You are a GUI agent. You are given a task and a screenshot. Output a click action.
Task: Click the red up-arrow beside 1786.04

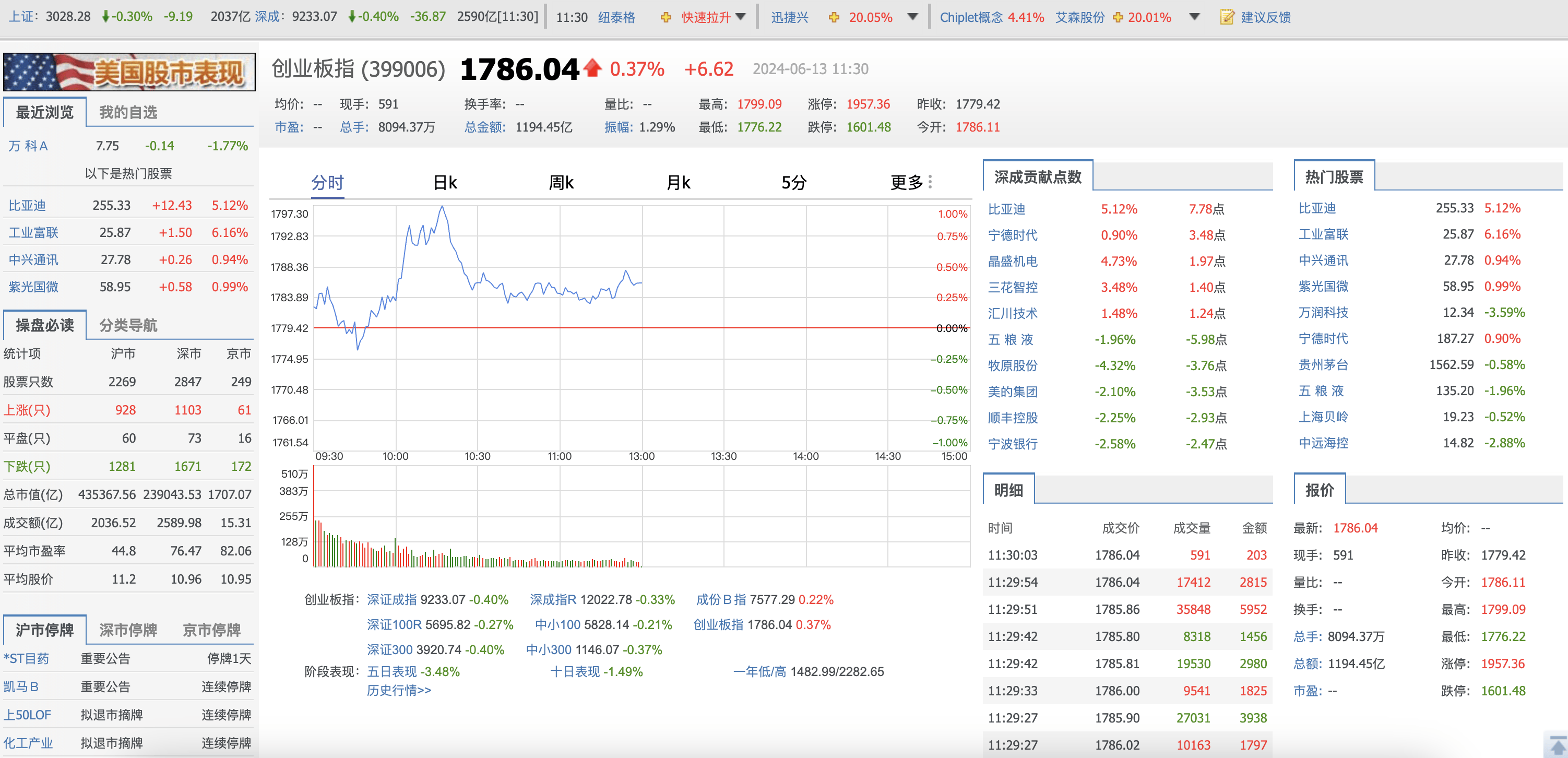pos(593,68)
